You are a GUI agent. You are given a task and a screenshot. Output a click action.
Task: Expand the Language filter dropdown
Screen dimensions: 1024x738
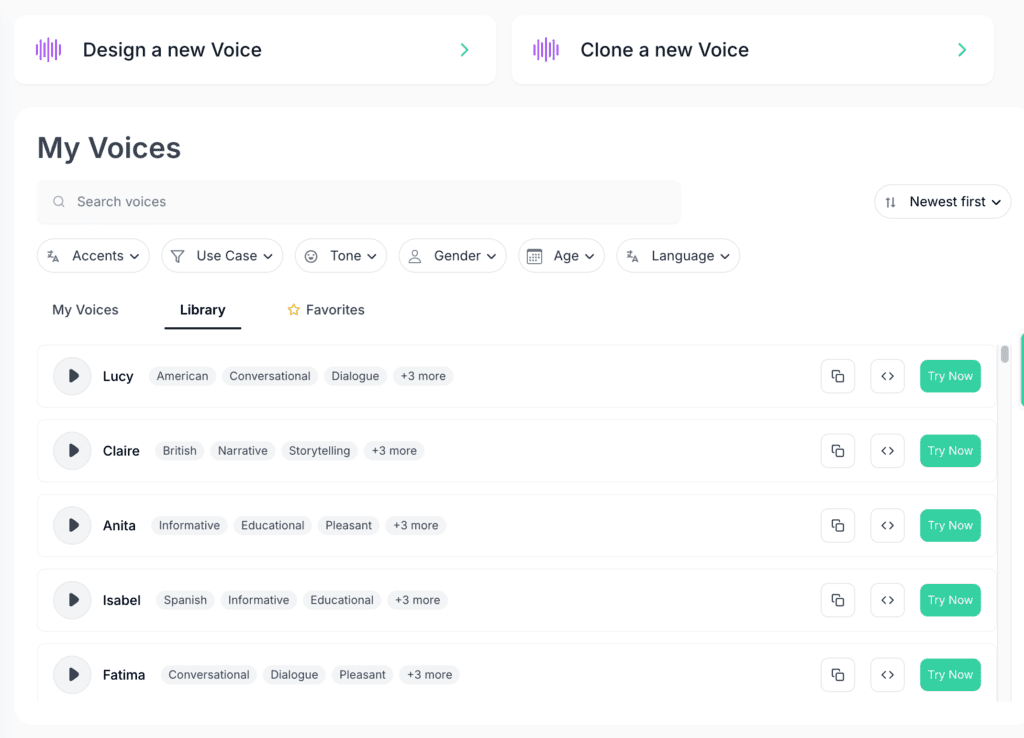(x=678, y=256)
